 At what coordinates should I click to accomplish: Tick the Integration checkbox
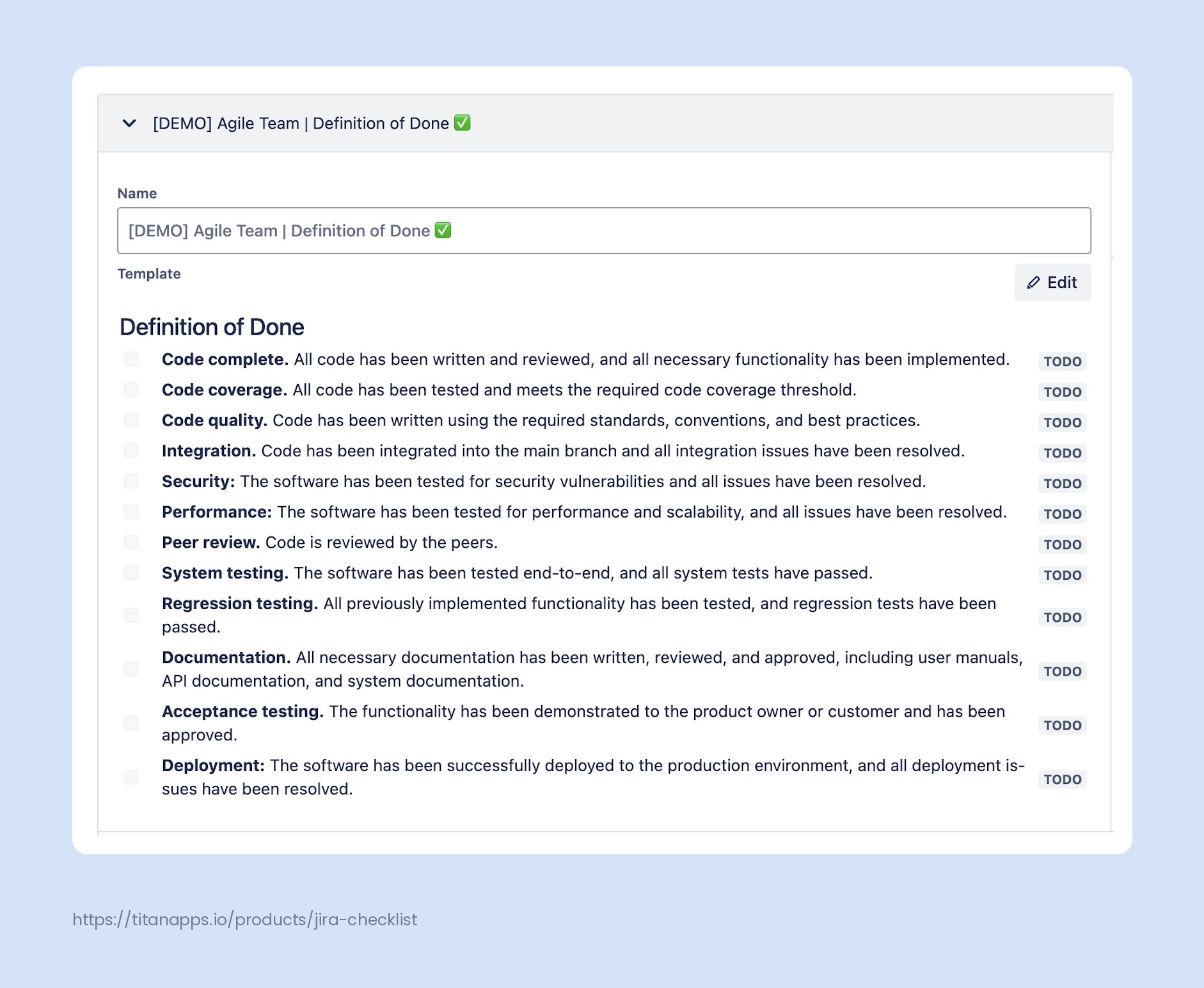(131, 450)
